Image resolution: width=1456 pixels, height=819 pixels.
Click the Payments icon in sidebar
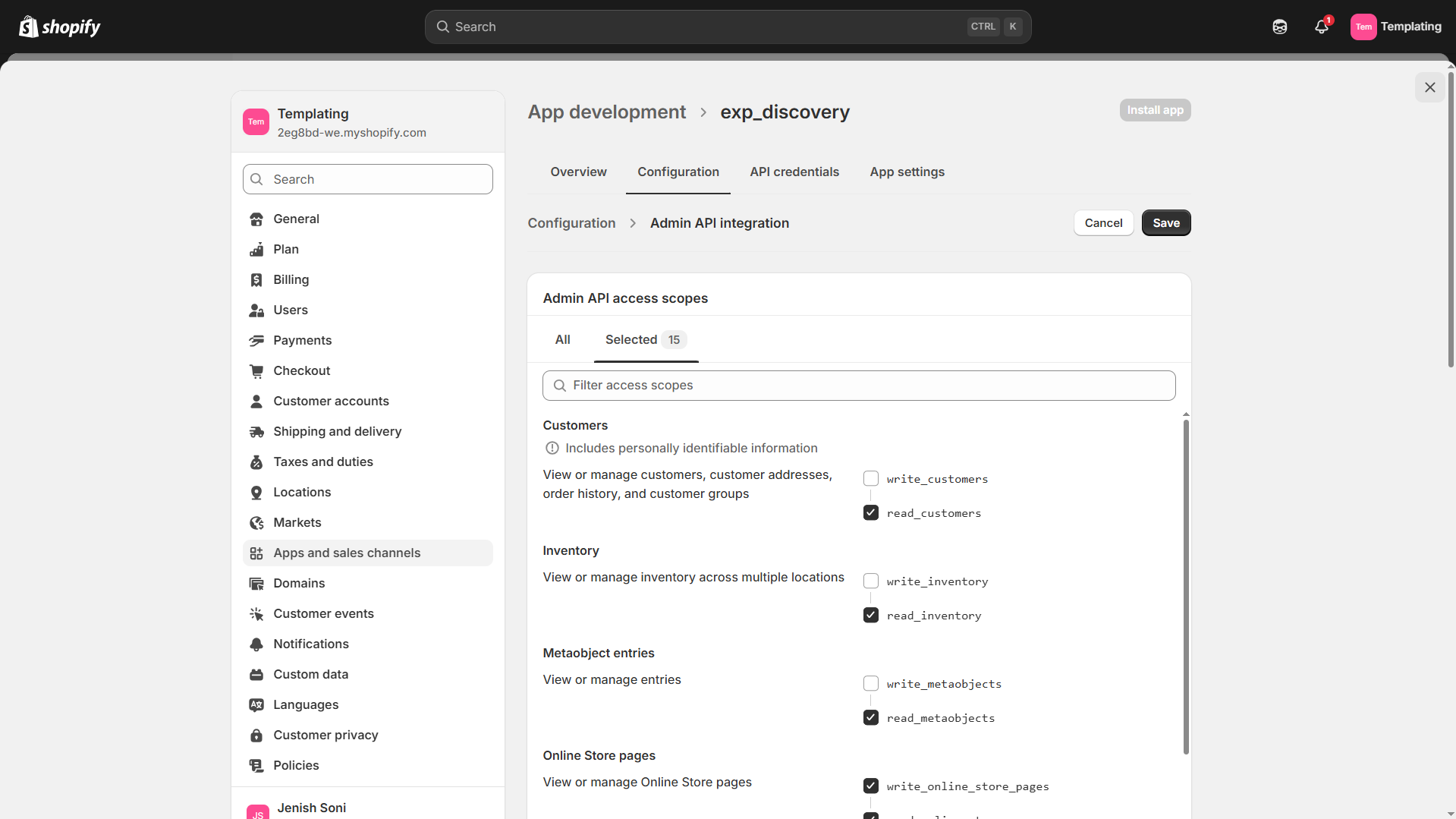coord(256,341)
